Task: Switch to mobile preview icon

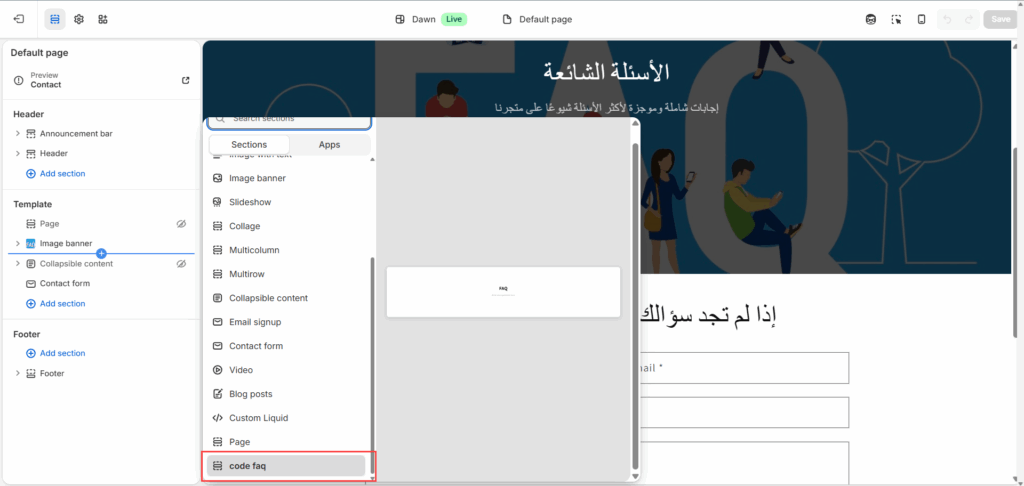Action: click(x=921, y=19)
